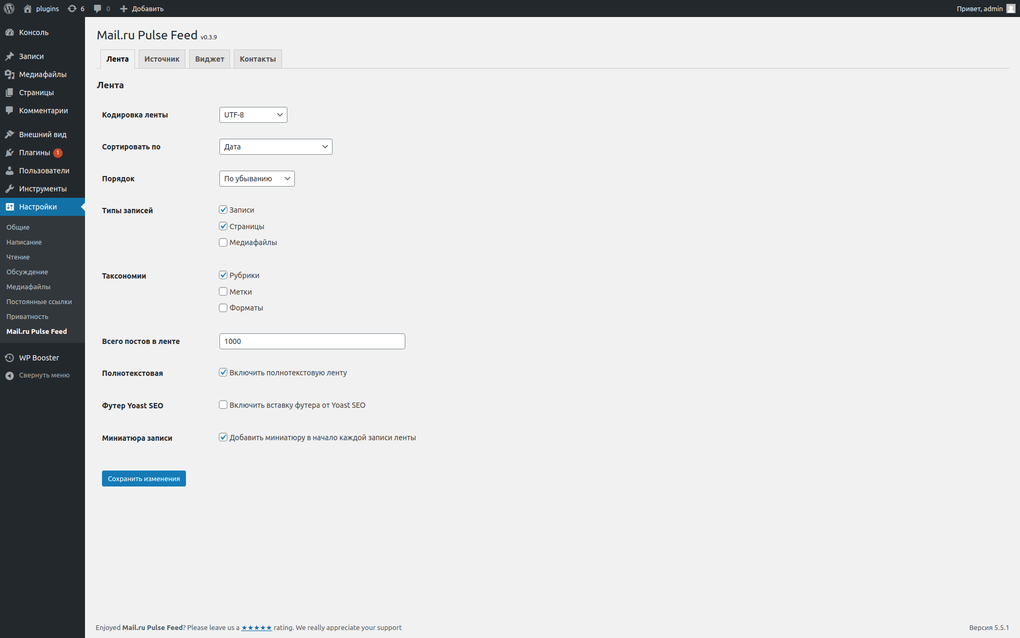The height and width of the screenshot is (638, 1020).
Task: Click the WP Booster icon
Action: [x=10, y=358]
